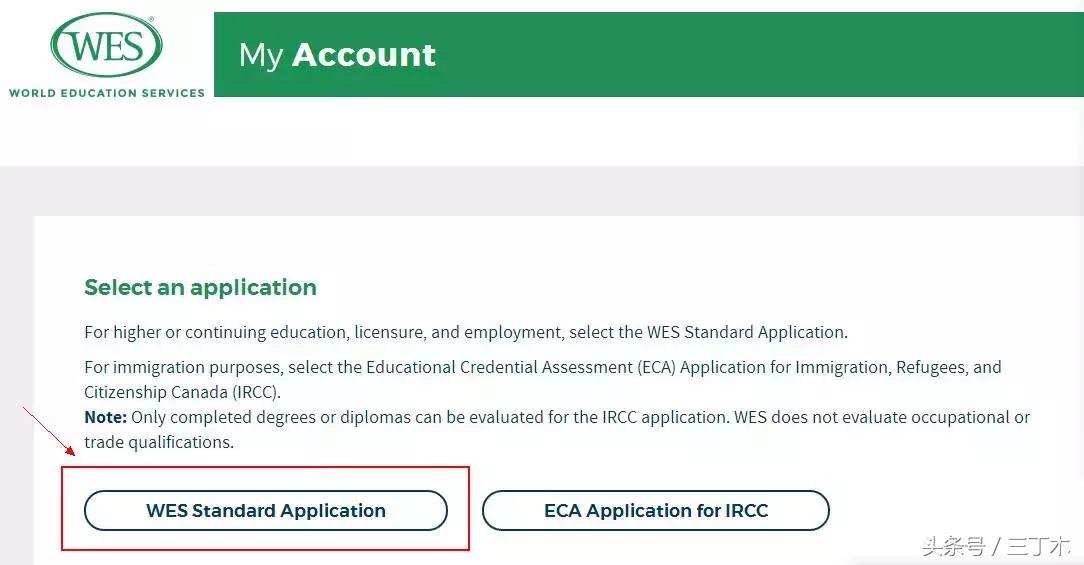Click the WES oval logo
The image size is (1084, 565).
[x=106, y=47]
